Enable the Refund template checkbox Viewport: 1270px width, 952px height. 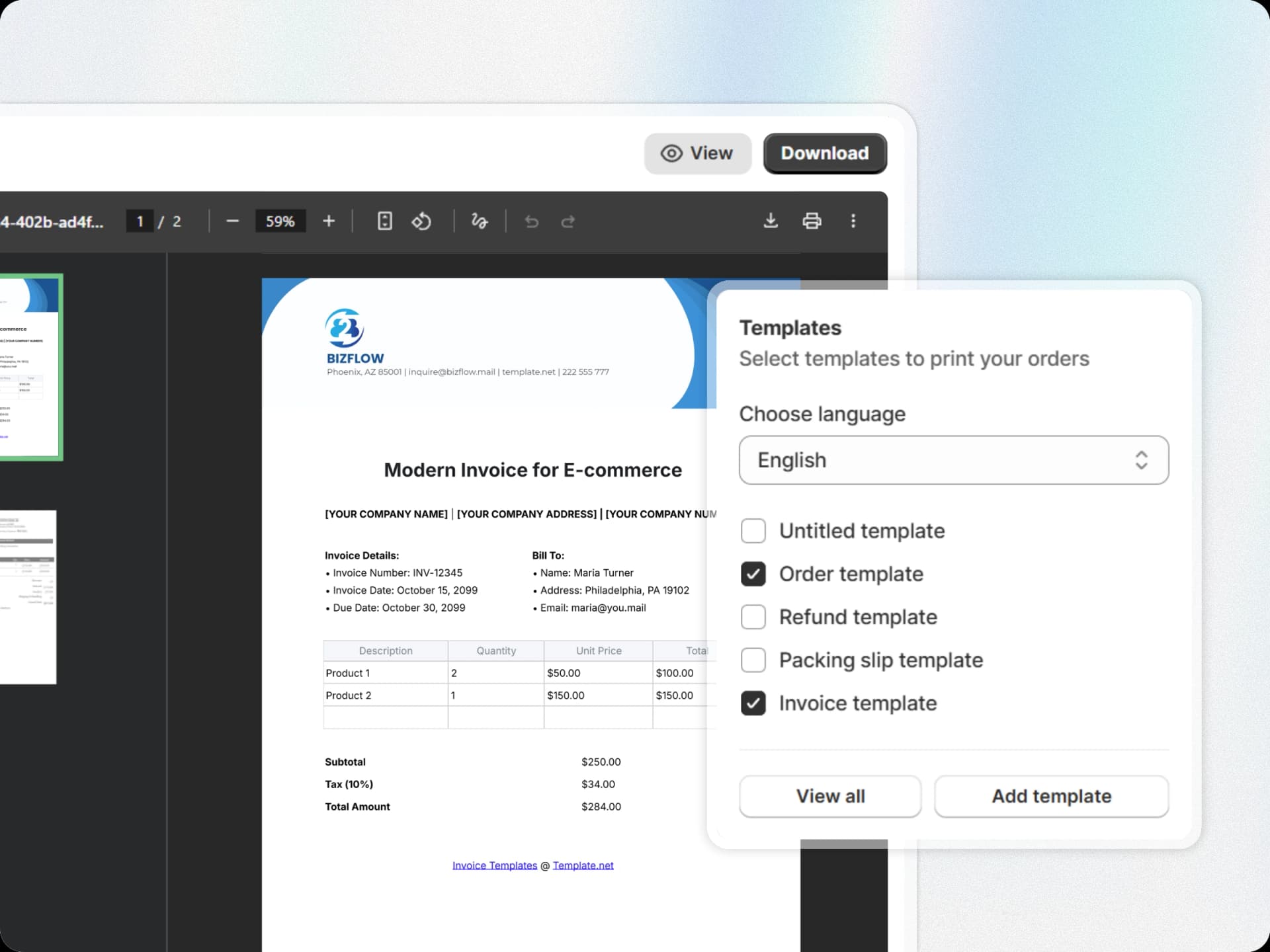(753, 617)
